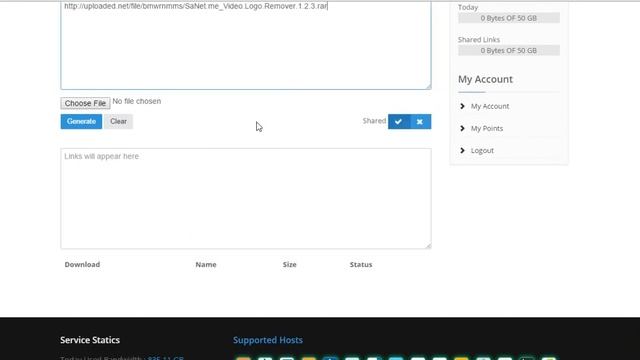Grab the resize handle of the link input area
This screenshot has width=640, height=360.
428,86
